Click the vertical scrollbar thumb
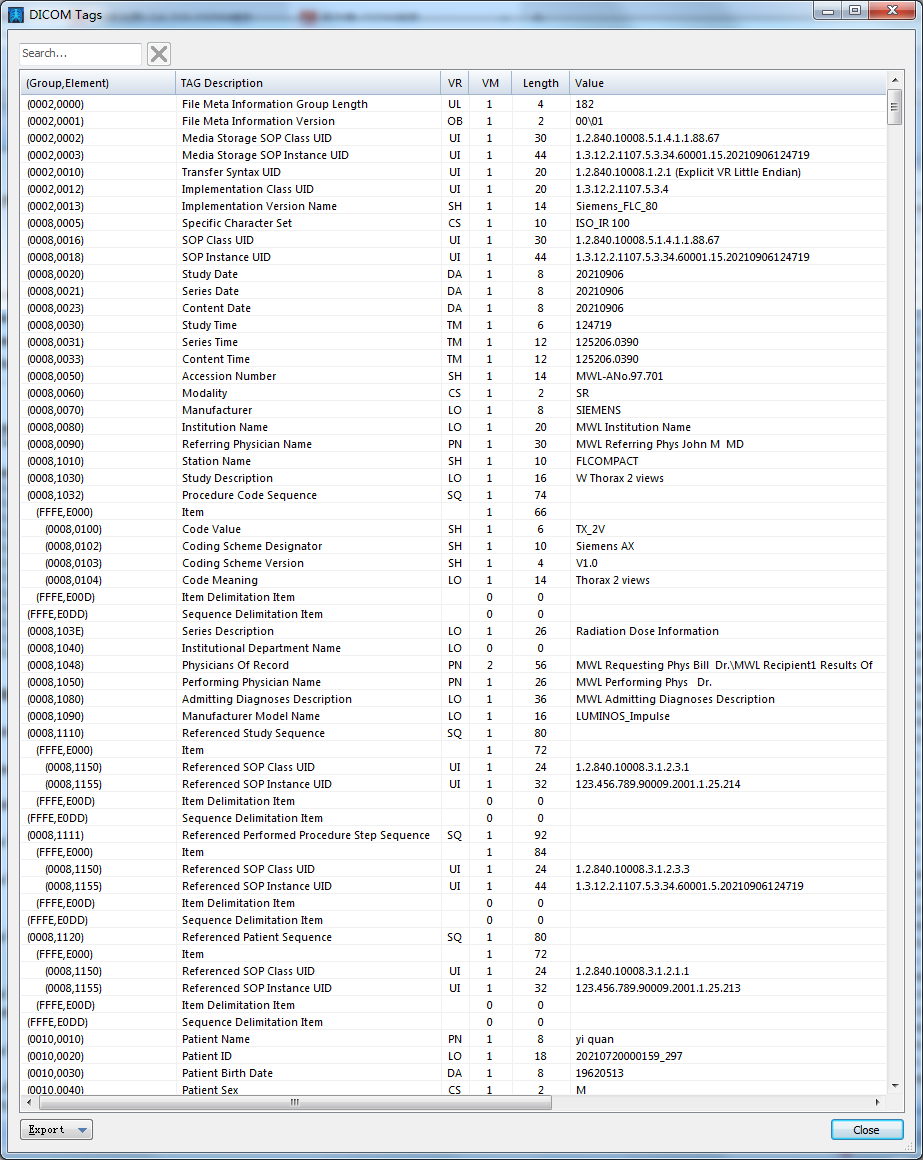This screenshot has height=1160, width=923. 895,107
